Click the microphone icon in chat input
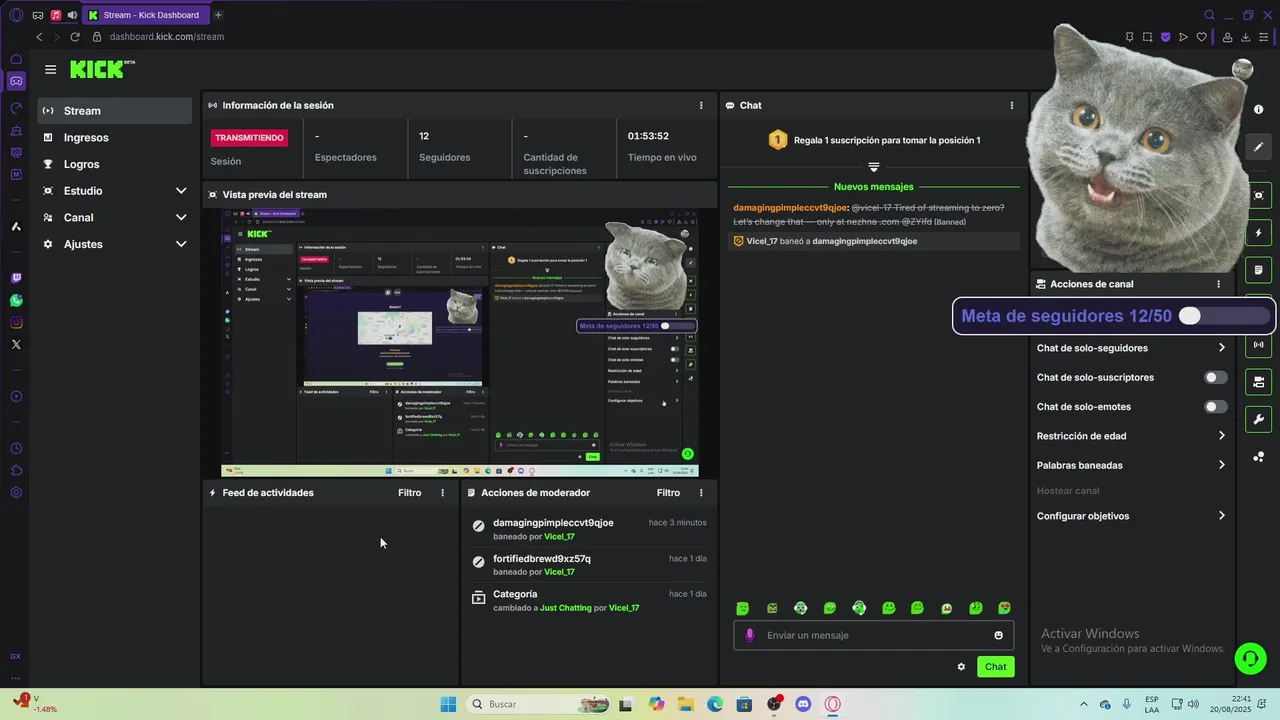 (x=750, y=635)
